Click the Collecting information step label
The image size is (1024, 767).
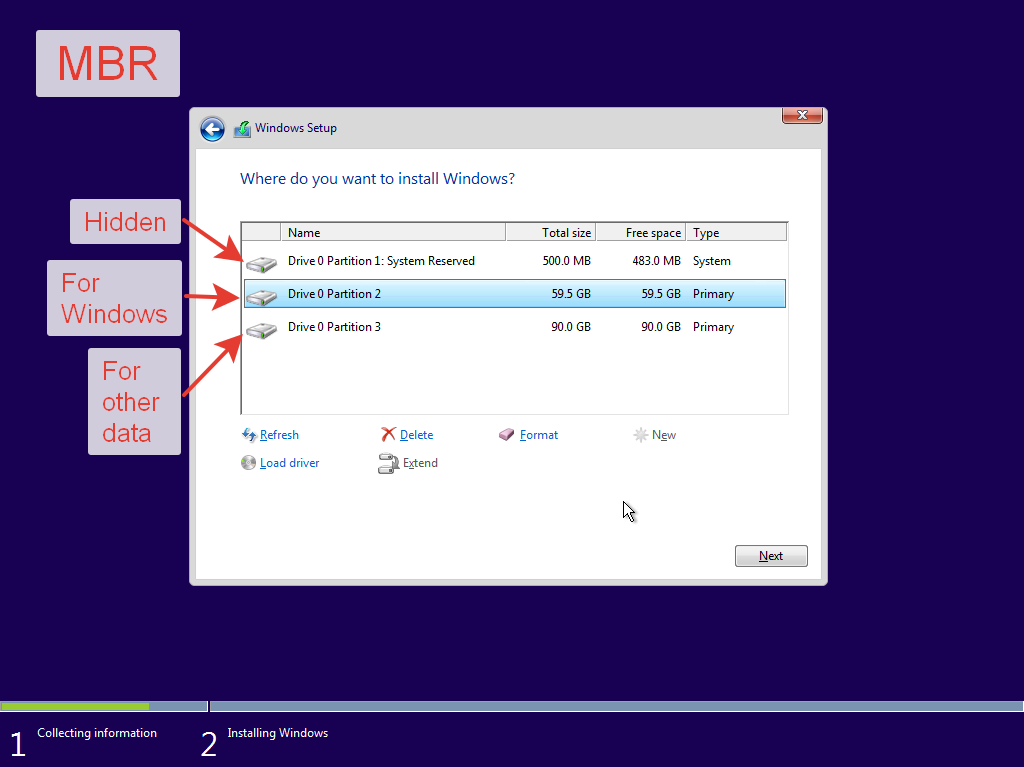pos(97,733)
